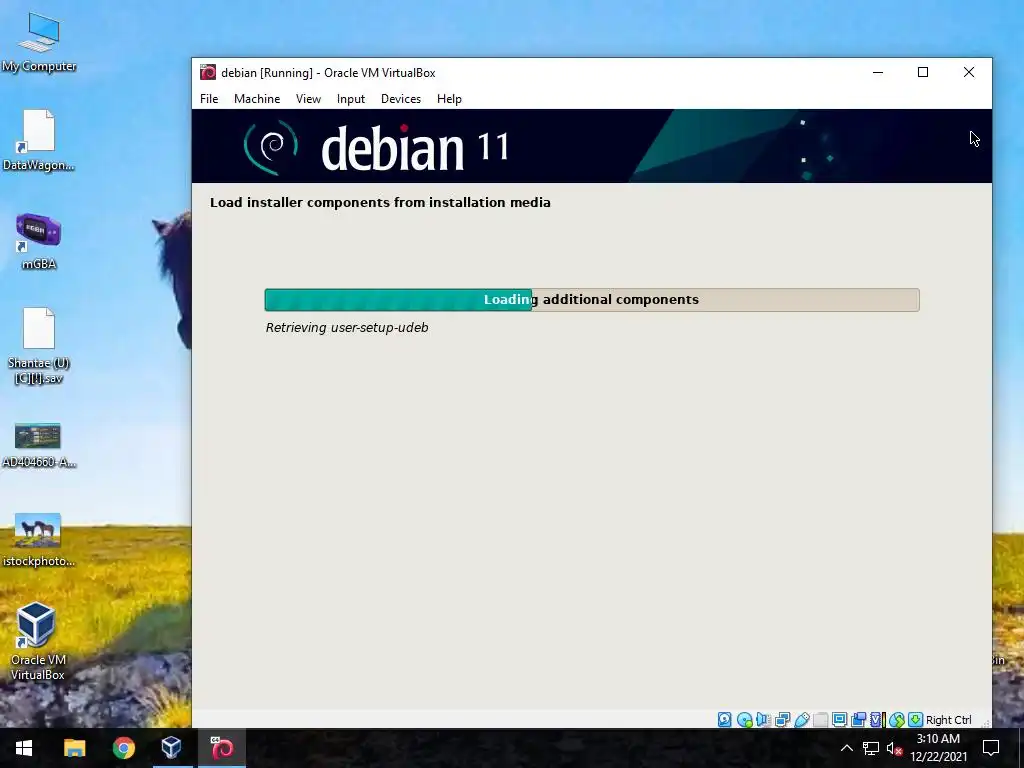Click the debian 11 banner logo
The image size is (1024, 768).
coord(377,148)
